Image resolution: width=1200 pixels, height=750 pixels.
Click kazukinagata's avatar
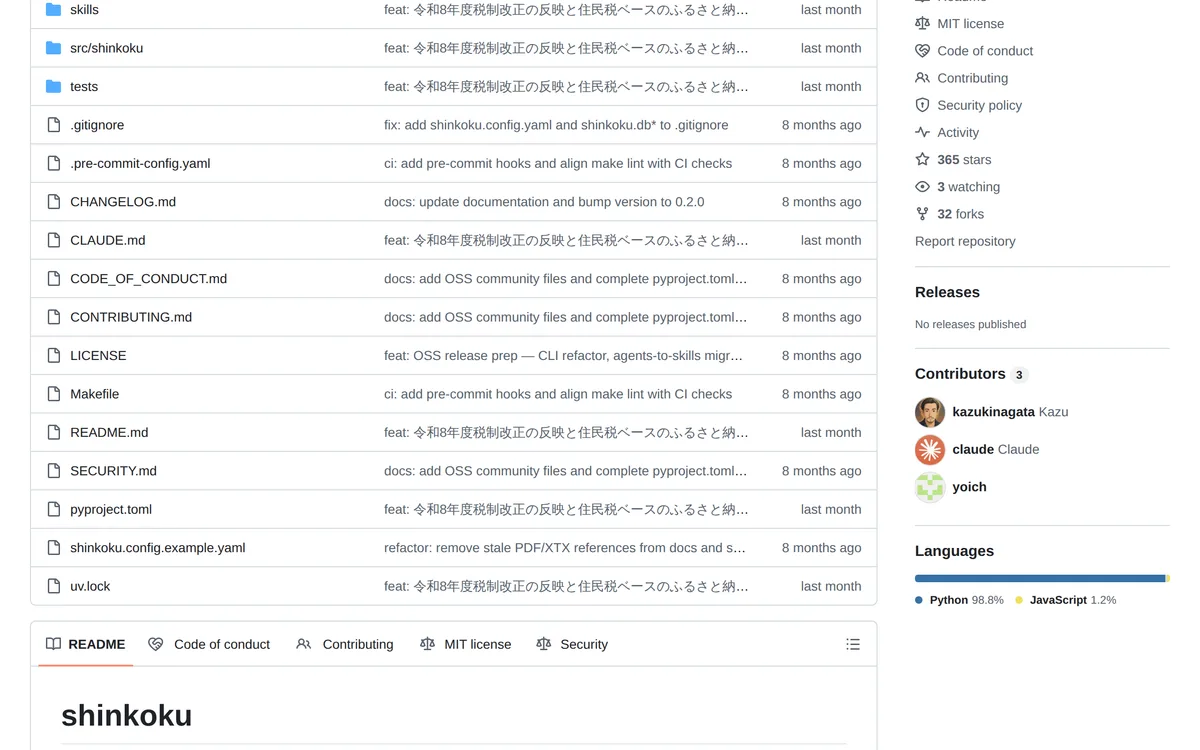pyautogui.click(x=930, y=412)
